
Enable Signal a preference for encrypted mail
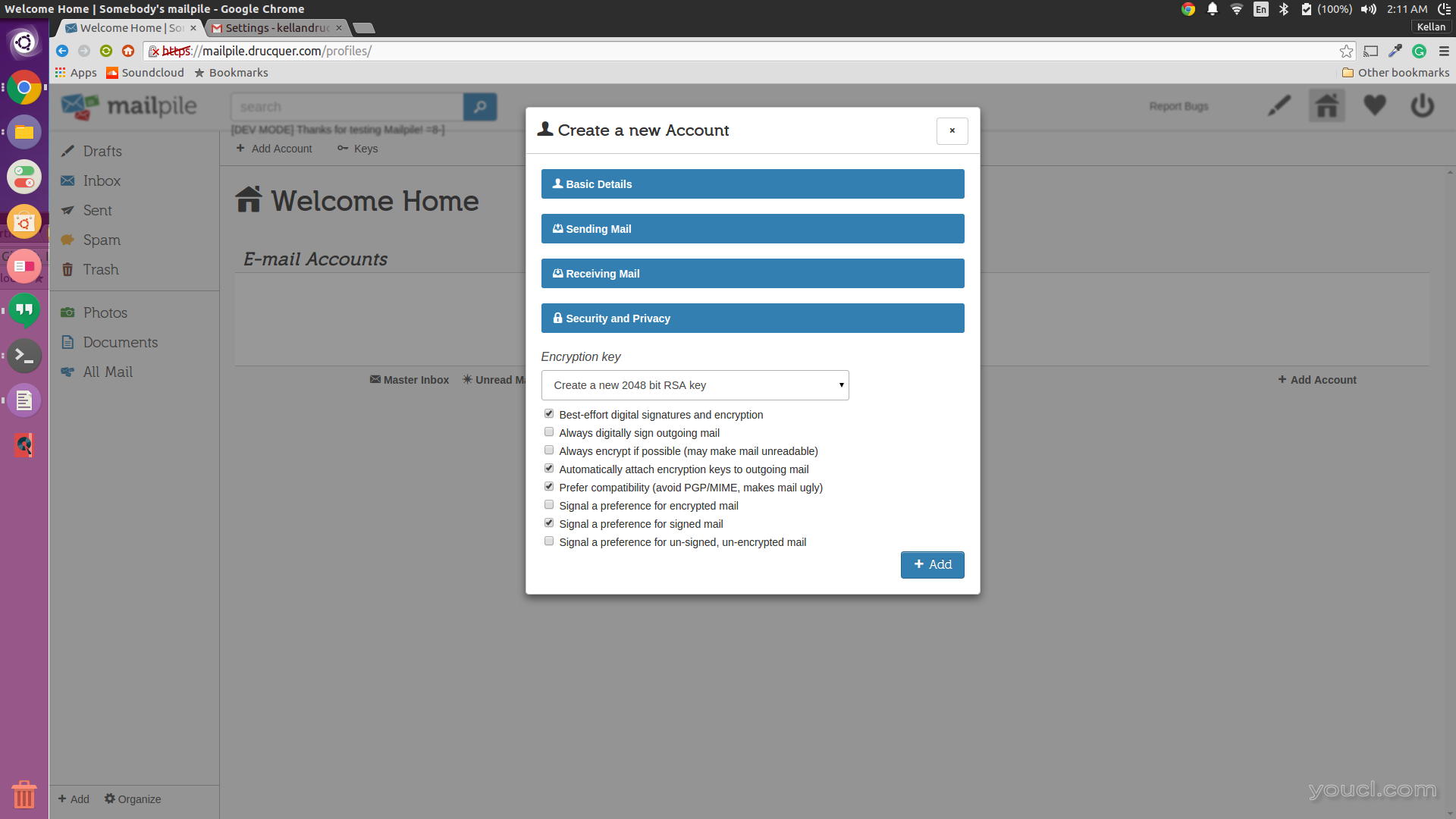click(549, 505)
